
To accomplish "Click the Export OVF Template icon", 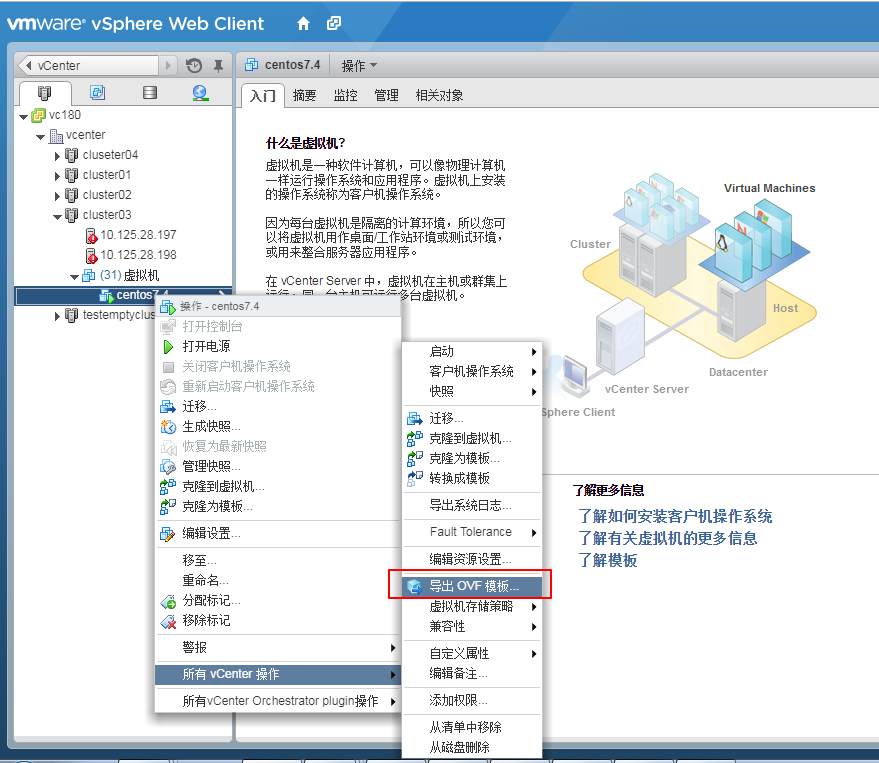I will tap(415, 586).
